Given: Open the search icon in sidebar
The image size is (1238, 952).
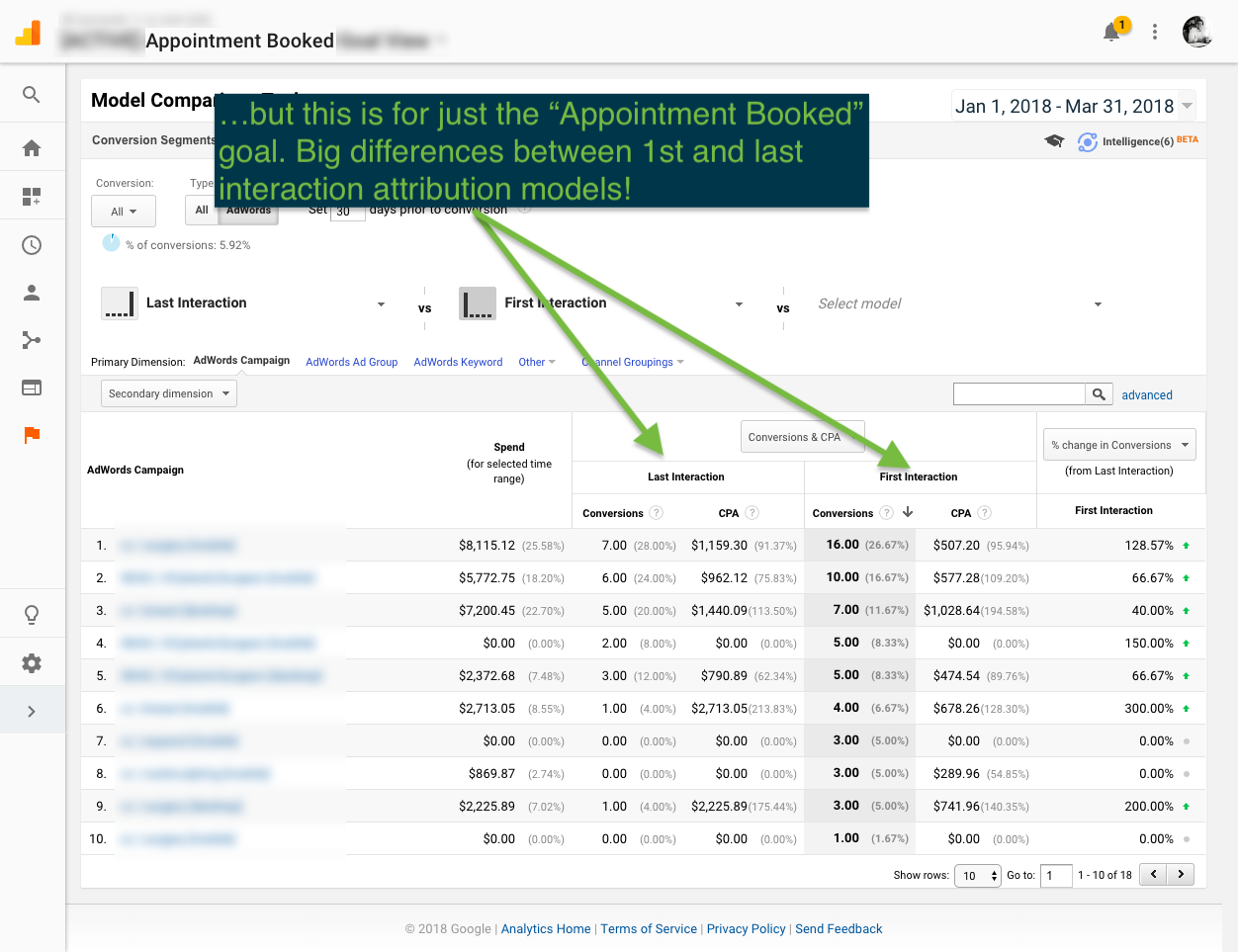Looking at the screenshot, I should pyautogui.click(x=32, y=95).
